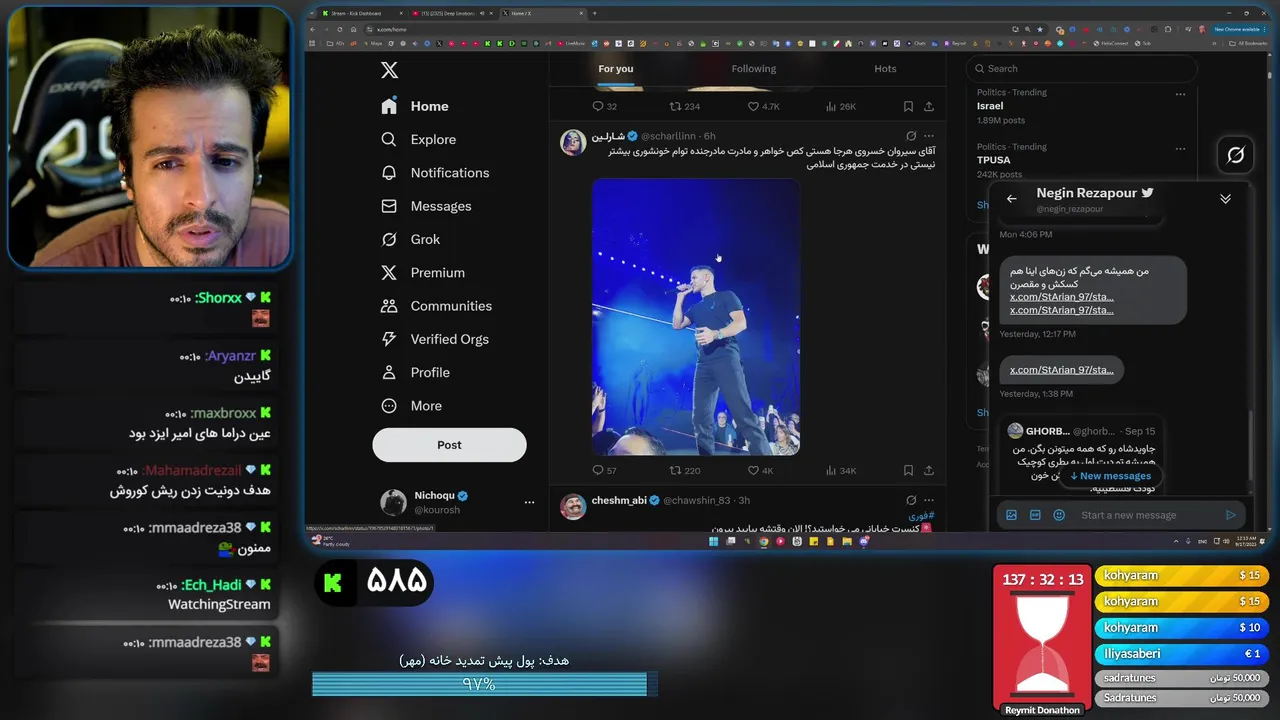This screenshot has width=1280, height=720.
Task: Reply to scharllinn post with 57 replies
Action: pyautogui.click(x=604, y=470)
